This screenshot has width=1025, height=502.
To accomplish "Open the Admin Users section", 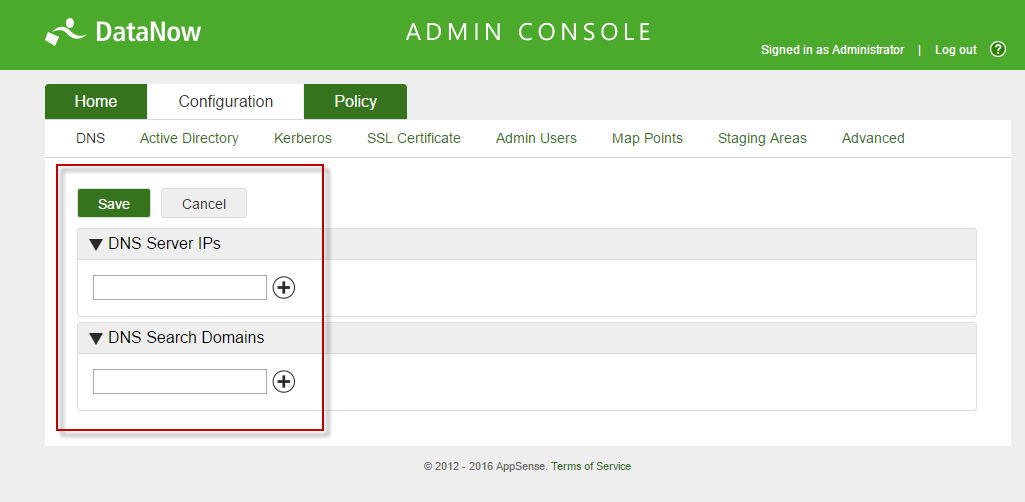I will (x=536, y=138).
